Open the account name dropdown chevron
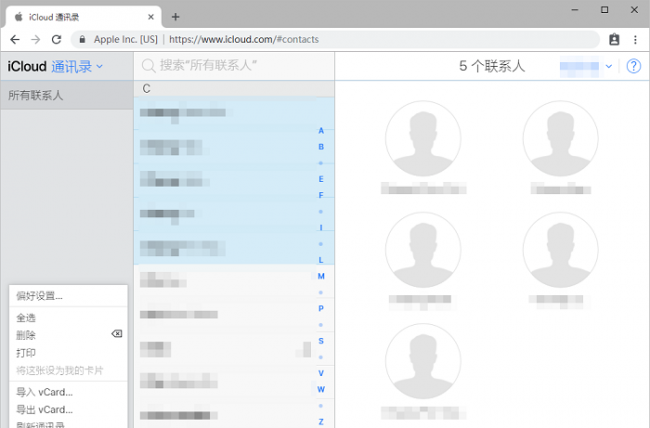The width and height of the screenshot is (650, 428). pyautogui.click(x=609, y=66)
